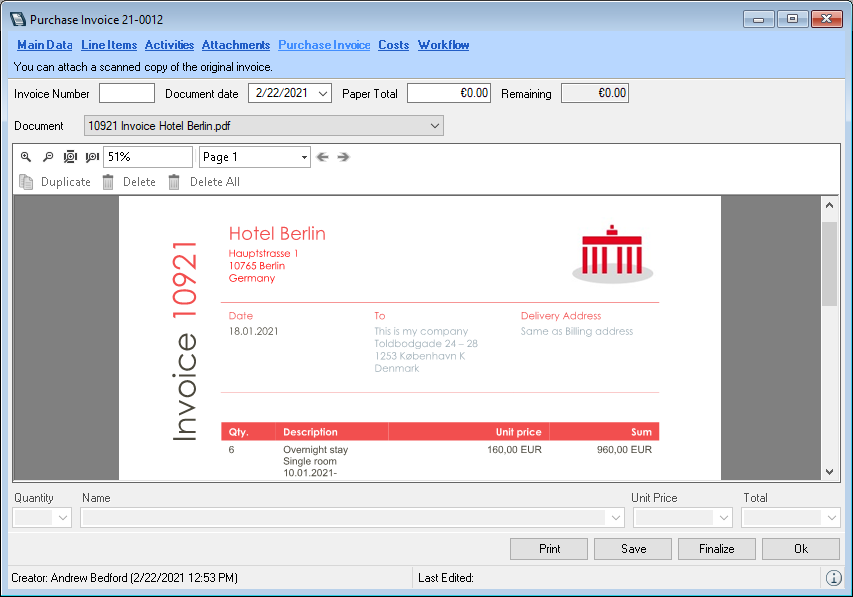Expand the Unit Price dropdown
Viewport: 853px width, 597px height.
pyautogui.click(x=723, y=518)
